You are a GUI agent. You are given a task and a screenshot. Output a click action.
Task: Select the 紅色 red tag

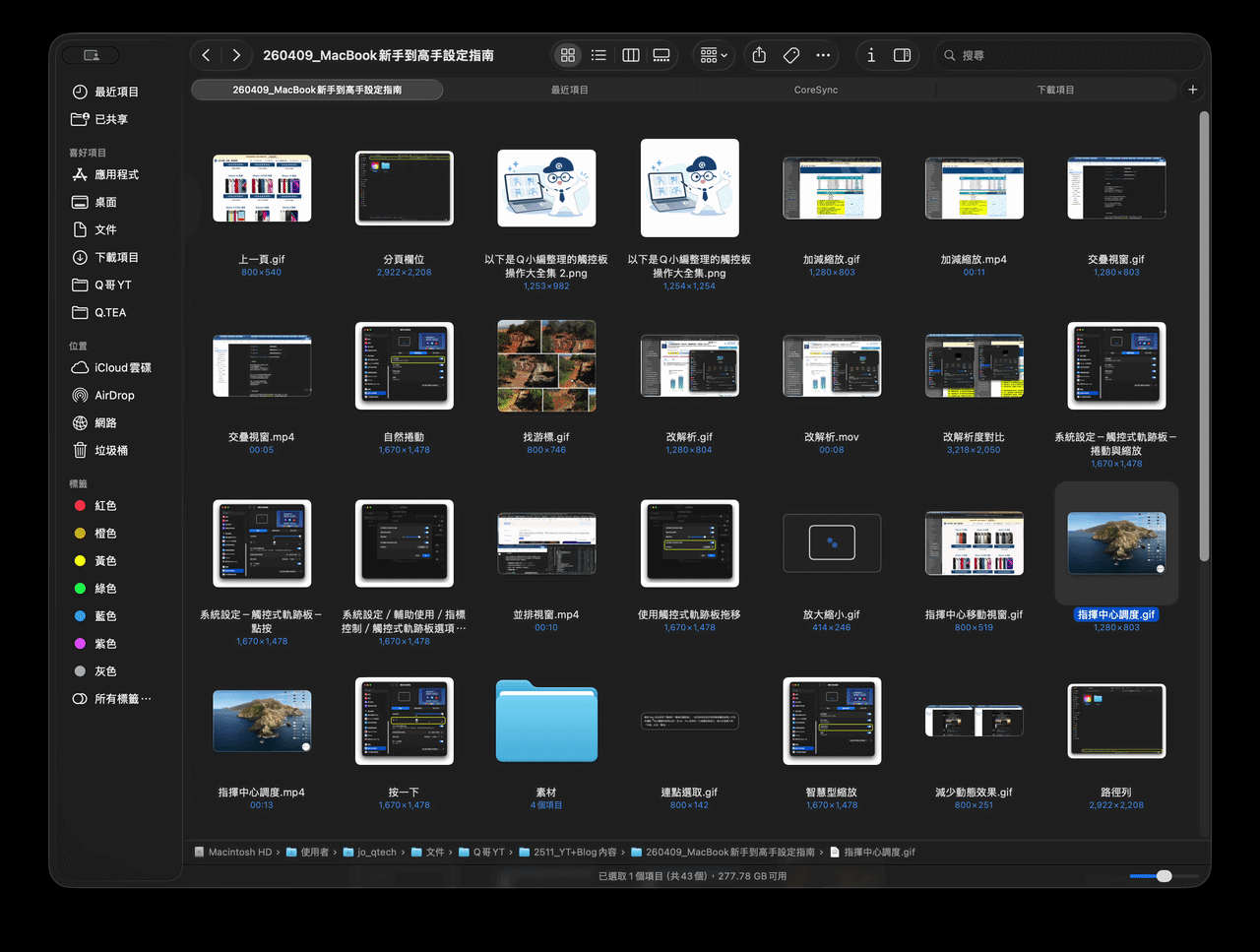[105, 505]
